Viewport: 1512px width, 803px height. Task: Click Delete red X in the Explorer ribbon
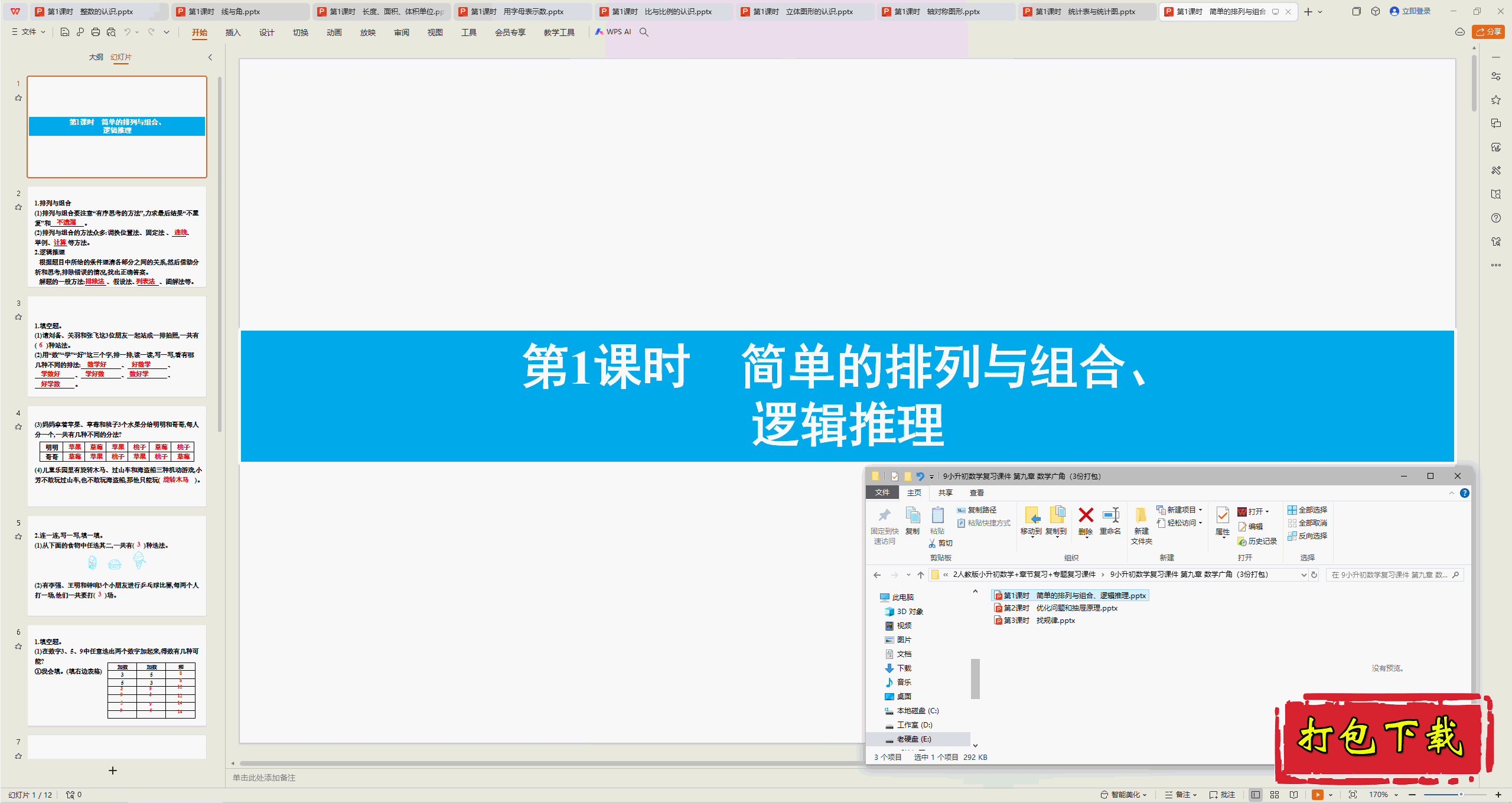(1086, 521)
